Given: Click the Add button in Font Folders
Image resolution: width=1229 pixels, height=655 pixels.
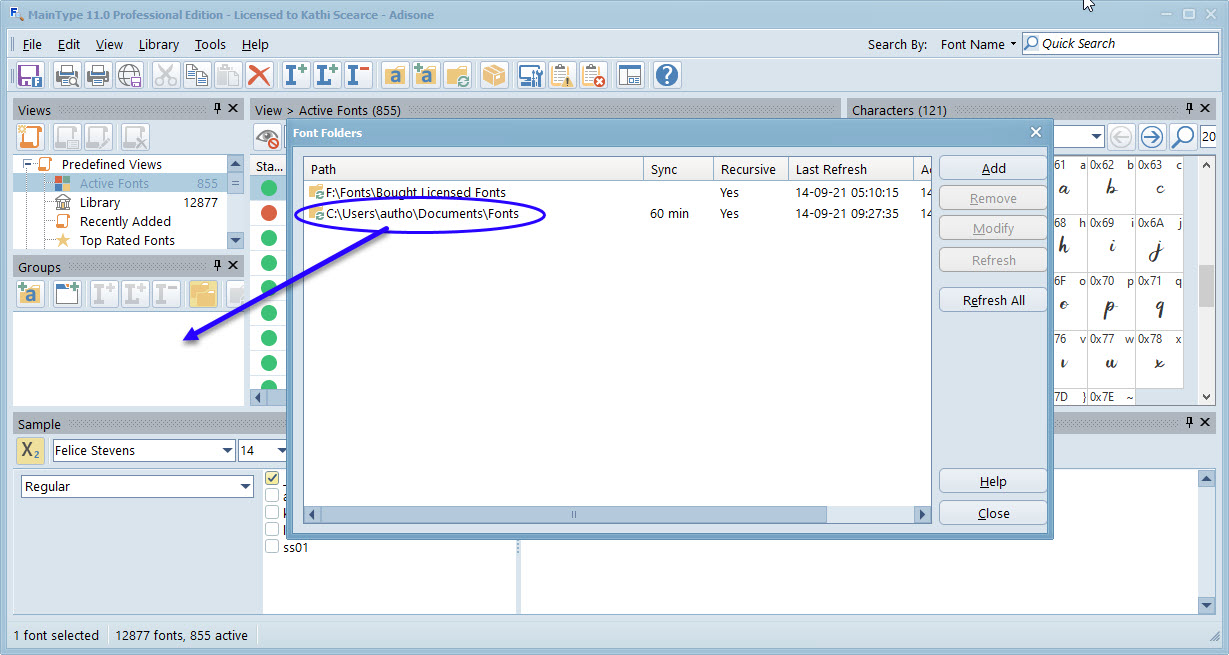Looking at the screenshot, I should coord(993,168).
